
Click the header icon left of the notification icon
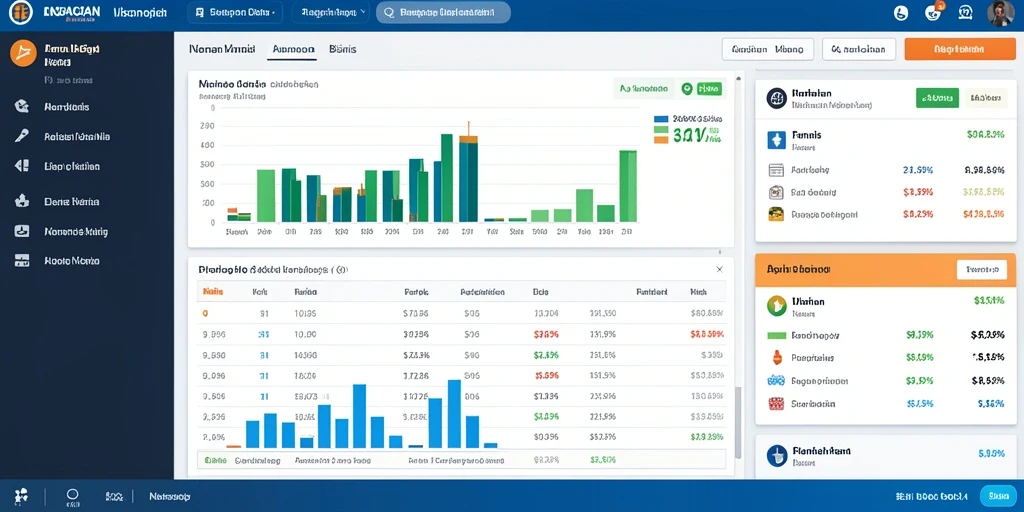click(901, 12)
